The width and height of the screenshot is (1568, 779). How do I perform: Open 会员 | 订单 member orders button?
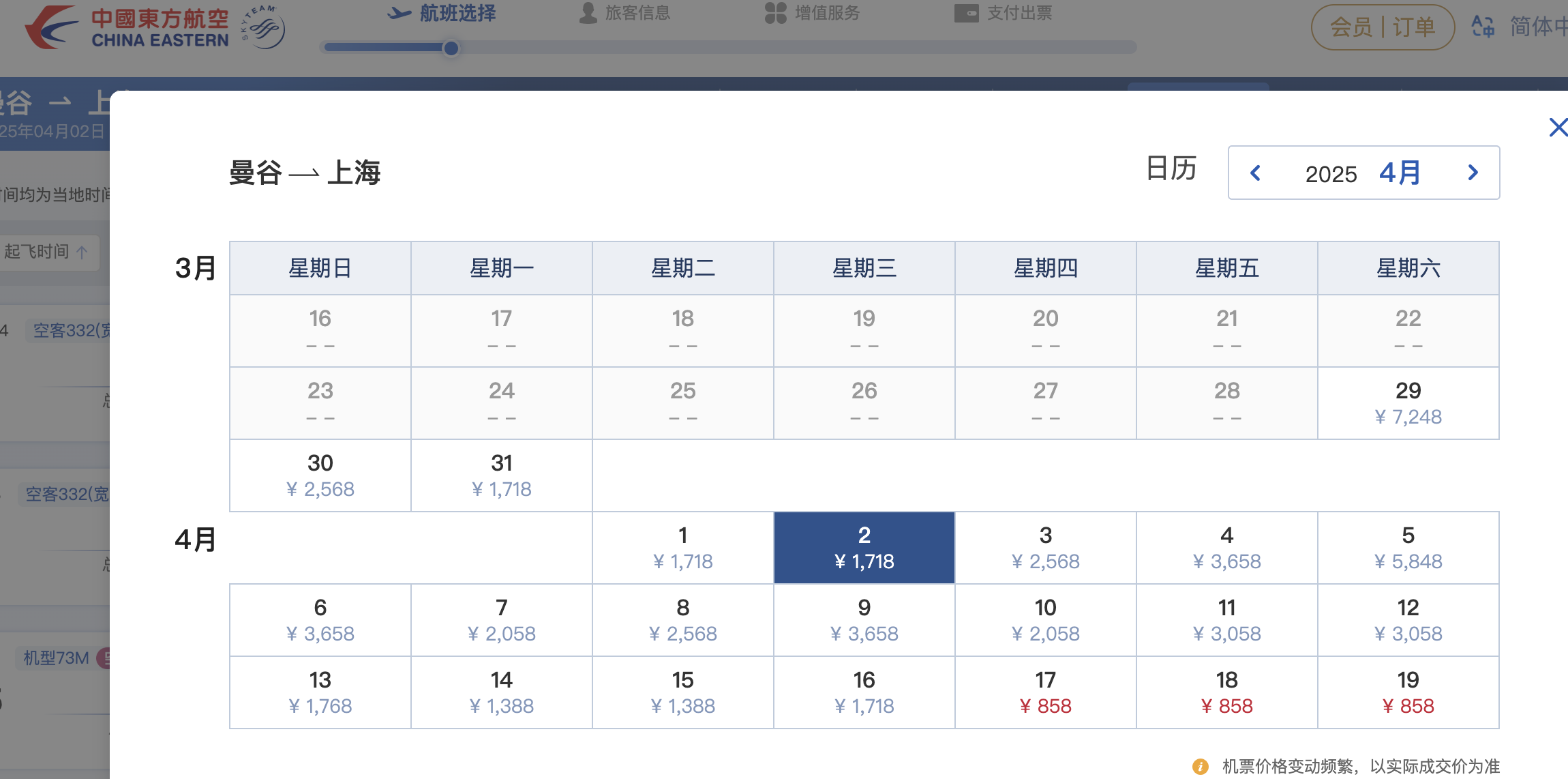pos(1383,27)
